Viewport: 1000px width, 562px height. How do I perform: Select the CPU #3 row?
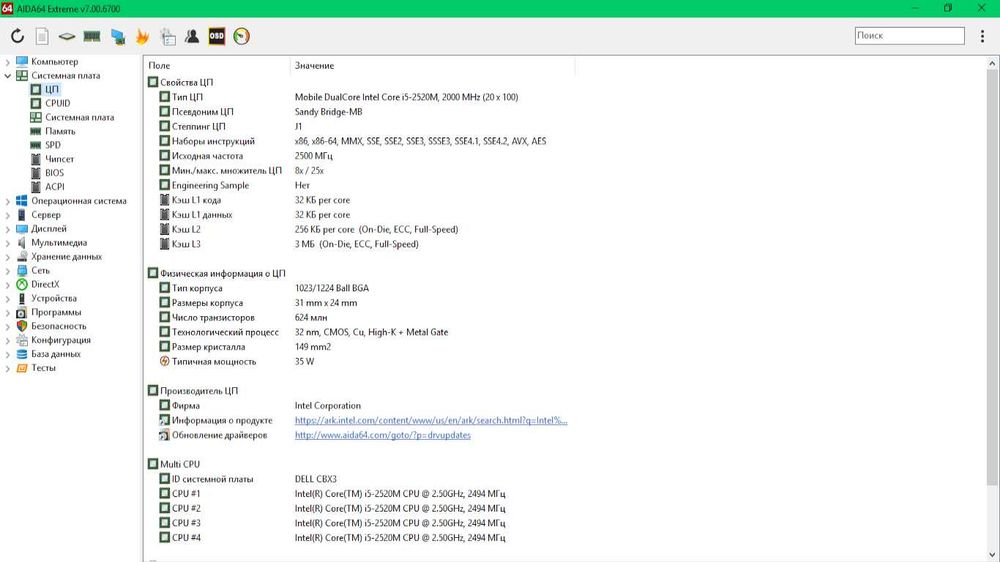(x=360, y=523)
